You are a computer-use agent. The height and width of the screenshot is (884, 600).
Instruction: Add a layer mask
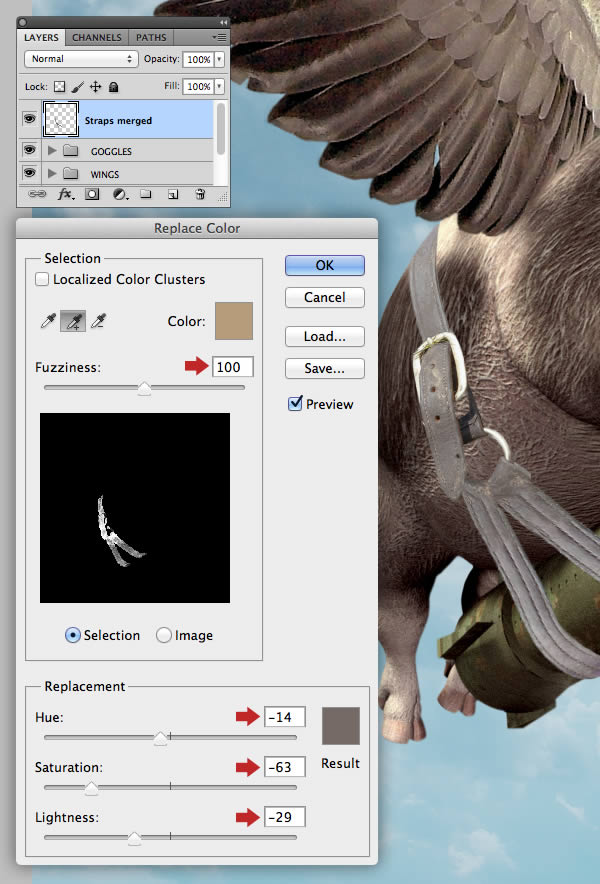click(92, 194)
